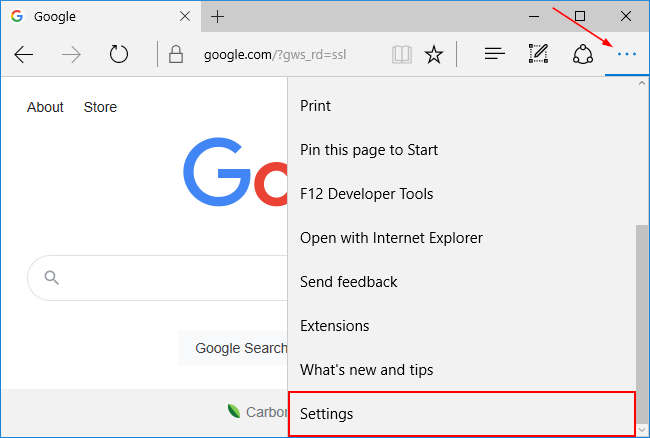Open Extensions from the menu
Viewport: 650px width, 438px height.
(461, 326)
